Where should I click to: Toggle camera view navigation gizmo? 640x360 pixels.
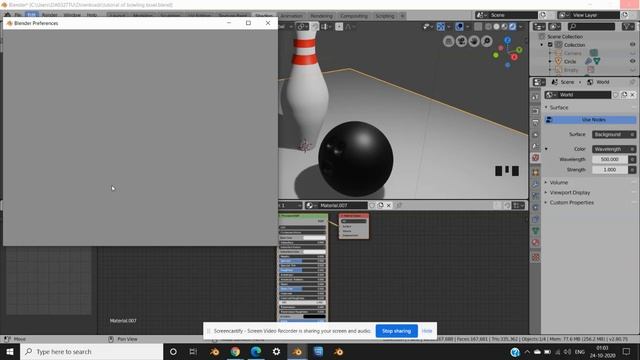(x=461, y=41)
